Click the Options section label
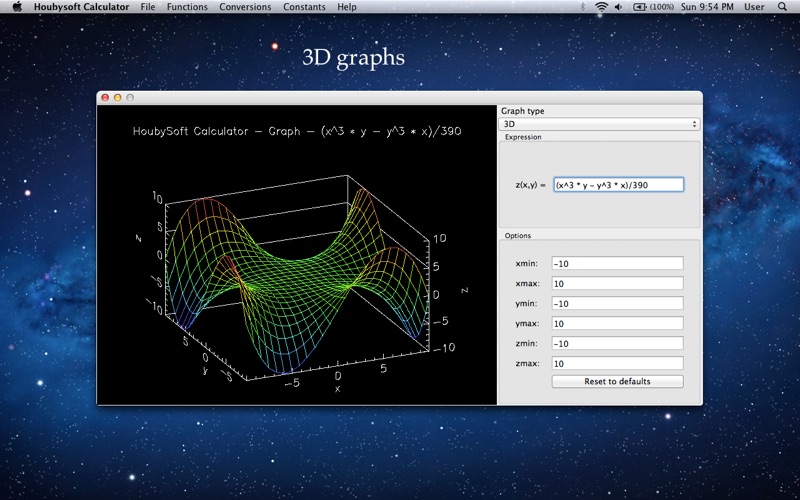Image resolution: width=800 pixels, height=500 pixels. 518,235
